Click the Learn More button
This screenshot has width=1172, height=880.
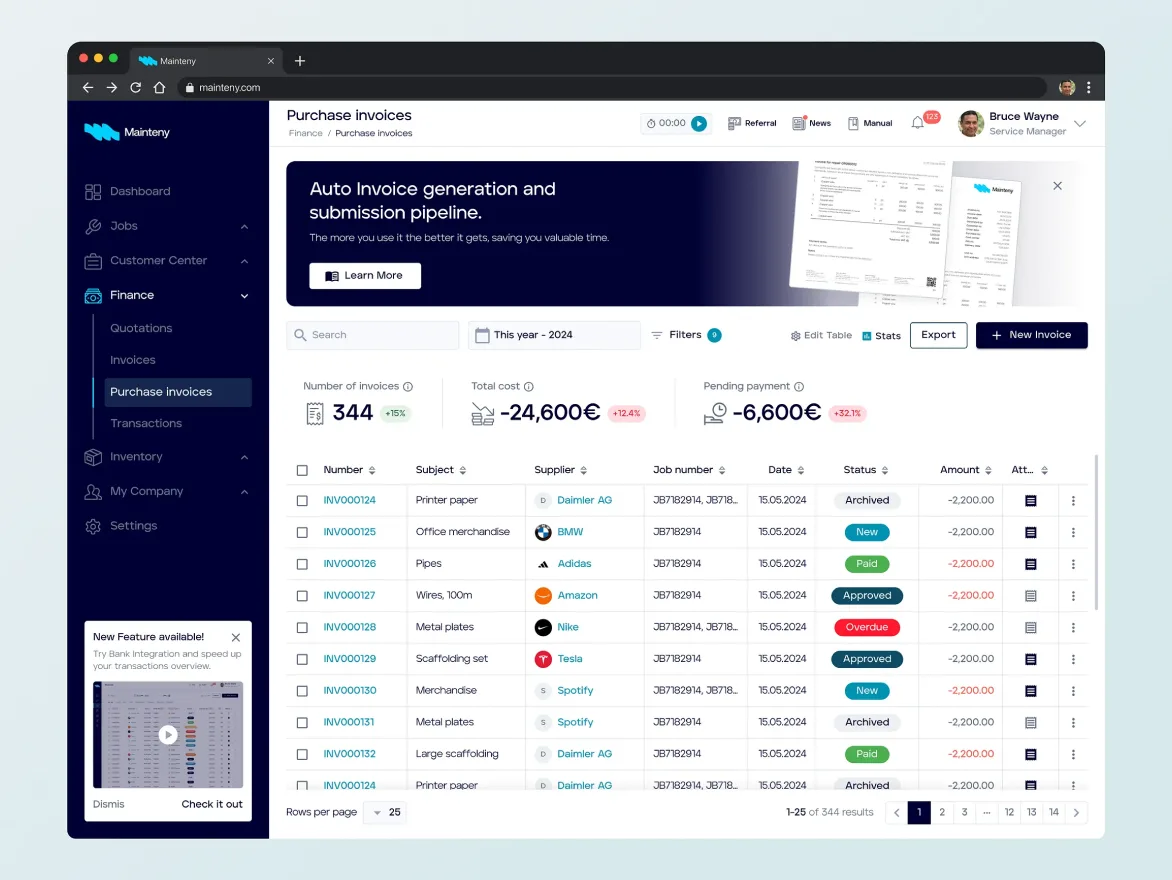(x=365, y=275)
